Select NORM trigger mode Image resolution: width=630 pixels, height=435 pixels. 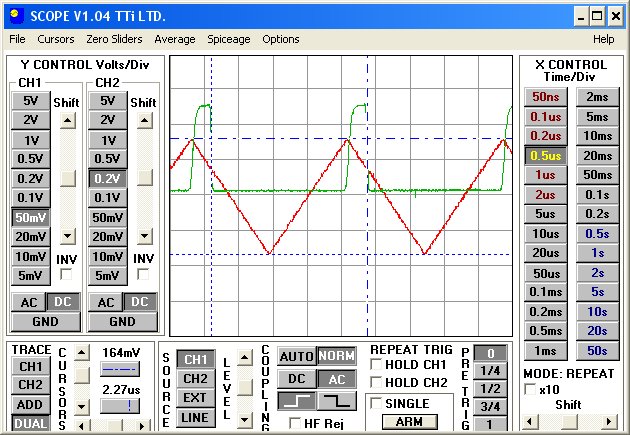337,356
